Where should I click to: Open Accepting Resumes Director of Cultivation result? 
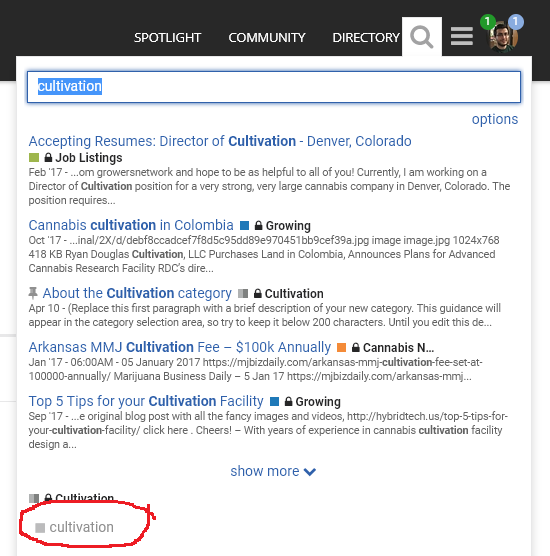pos(220,141)
